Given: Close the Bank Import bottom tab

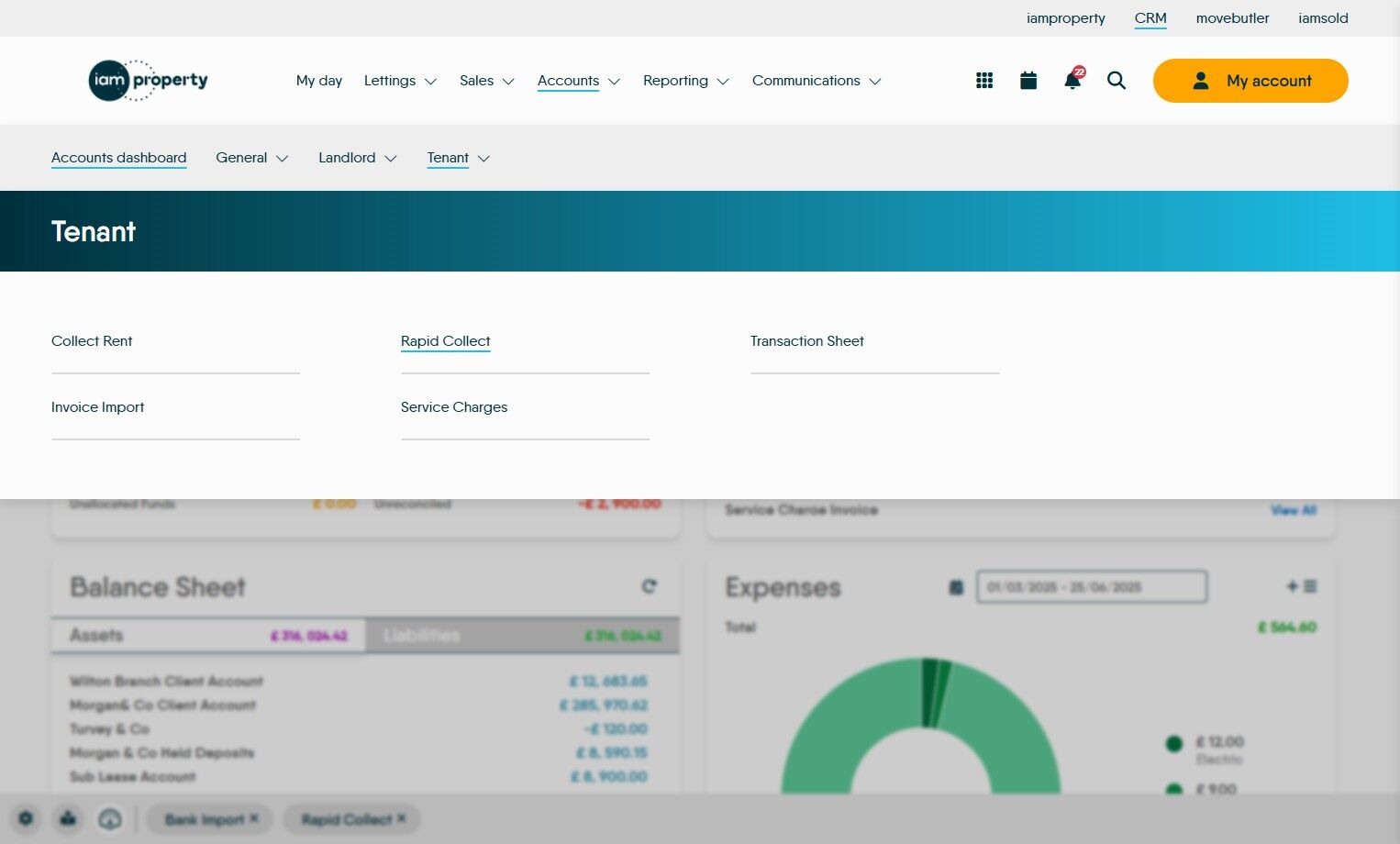Looking at the screenshot, I should tap(254, 818).
